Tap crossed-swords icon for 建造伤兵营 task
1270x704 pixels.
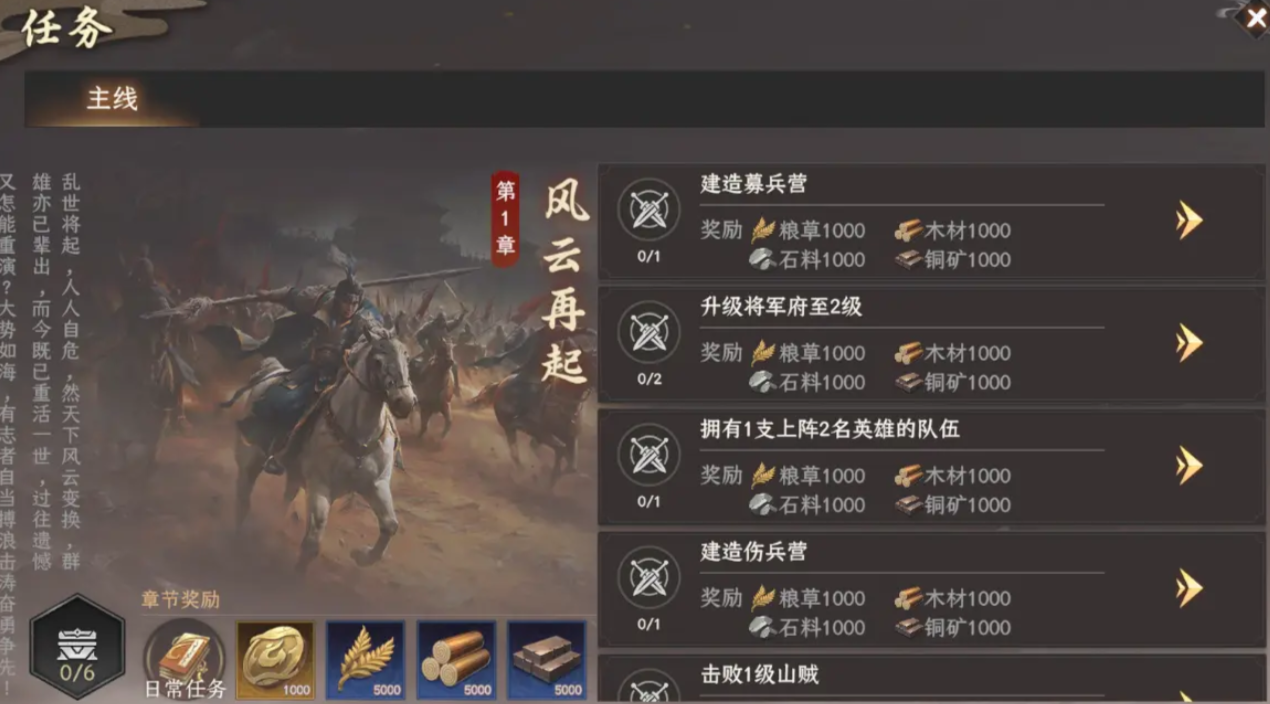(x=649, y=578)
